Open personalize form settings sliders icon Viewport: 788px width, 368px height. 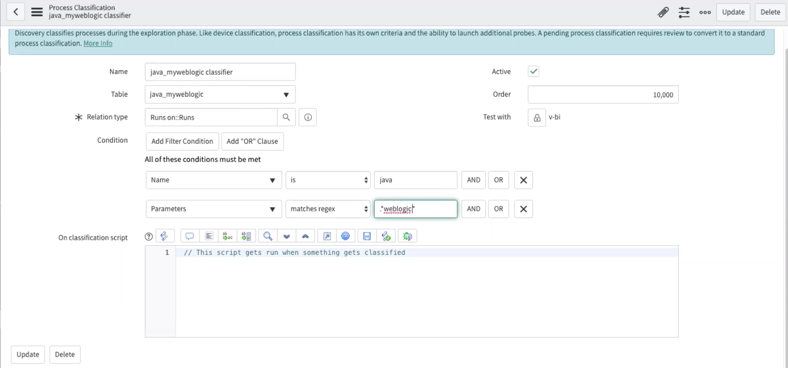[x=684, y=12]
